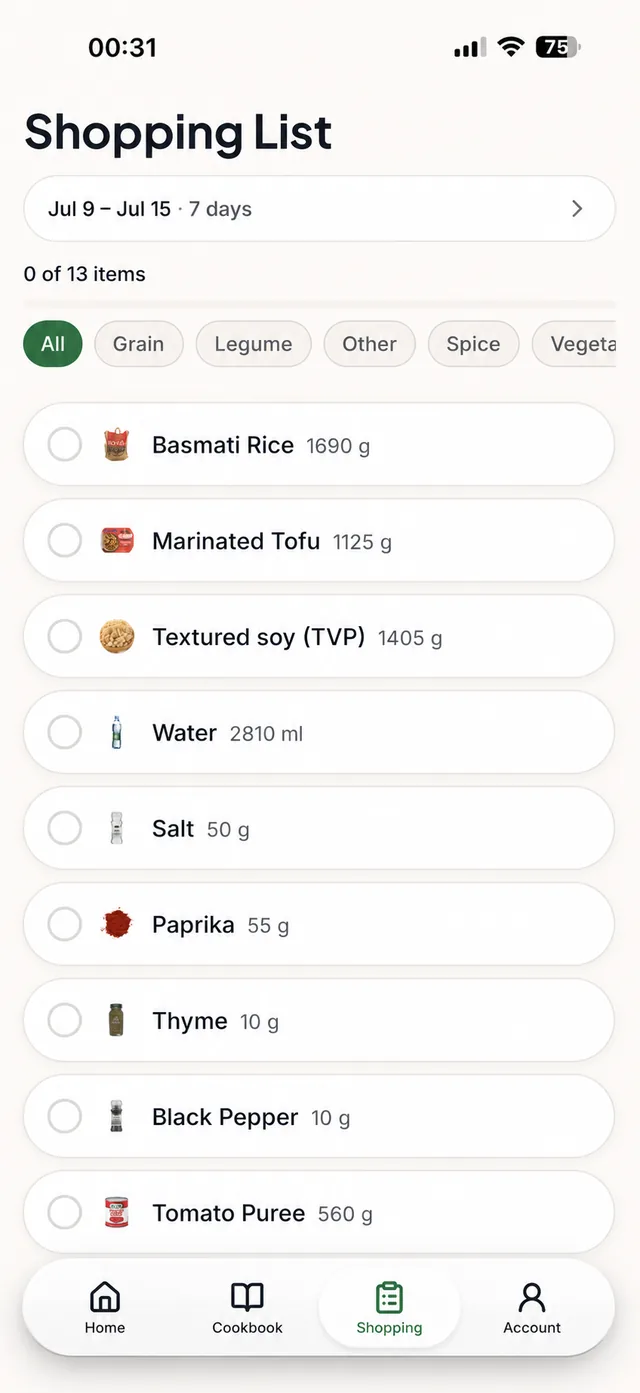Tap the Shopping clipboard icon
640x1393 pixels.
pos(389,1297)
